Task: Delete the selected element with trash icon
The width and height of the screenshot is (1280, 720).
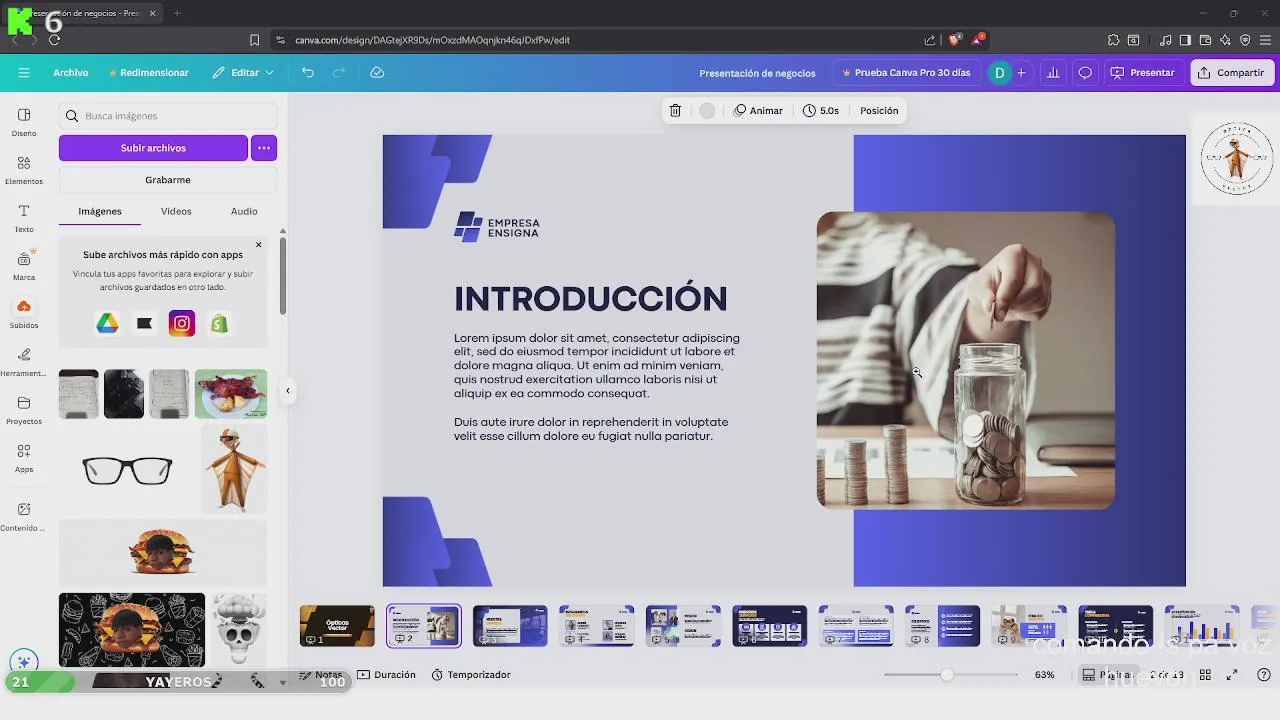Action: pos(676,111)
